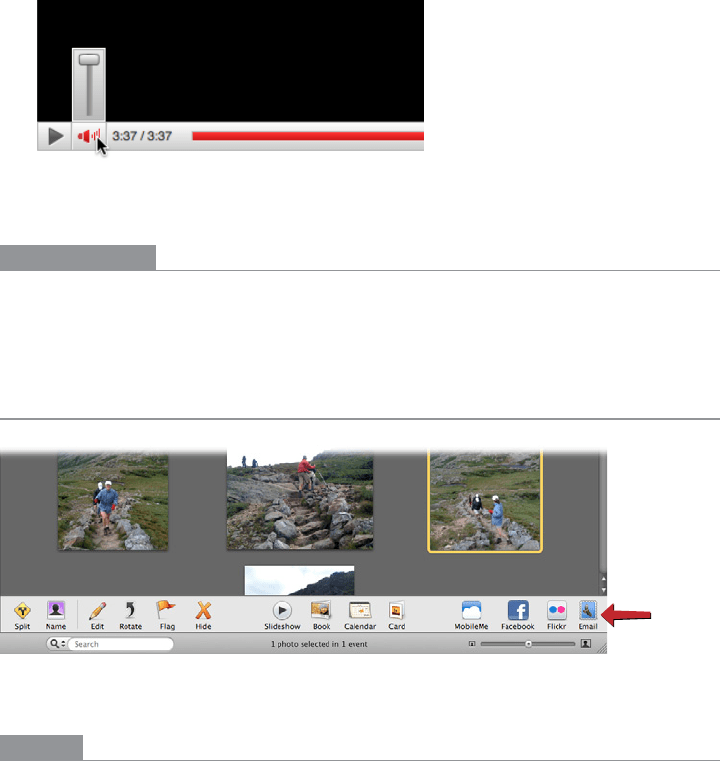Rotate the selected photo
720x761 pixels.
coord(131,615)
